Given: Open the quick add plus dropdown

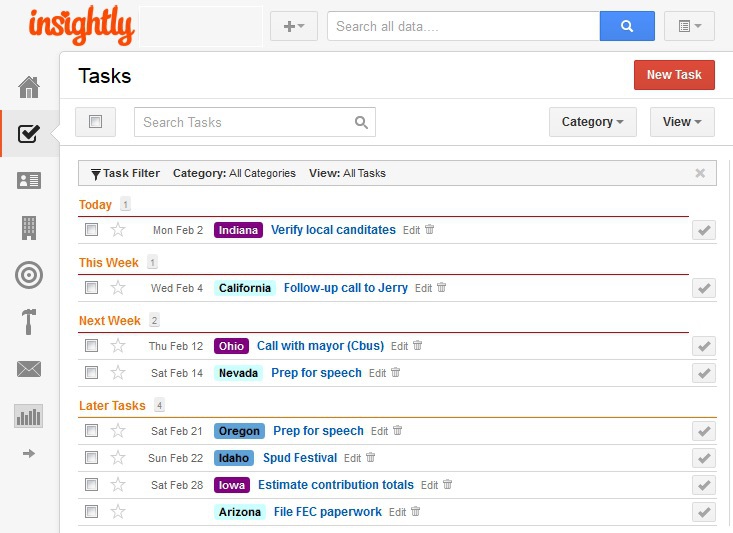Looking at the screenshot, I should (294, 26).
